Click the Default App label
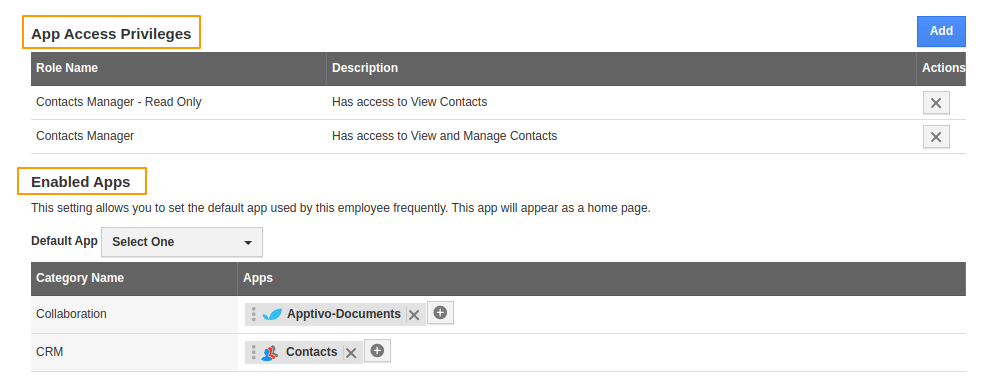The height and width of the screenshot is (390, 1003). (x=64, y=241)
